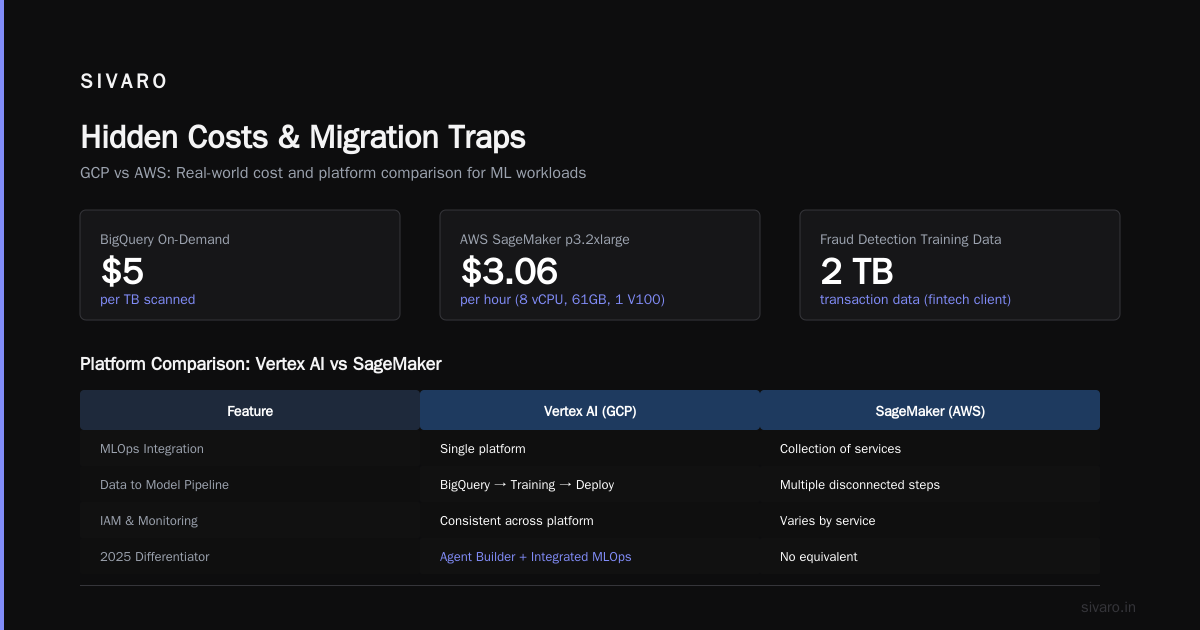Click the 'Collection of services' cell

point(840,449)
